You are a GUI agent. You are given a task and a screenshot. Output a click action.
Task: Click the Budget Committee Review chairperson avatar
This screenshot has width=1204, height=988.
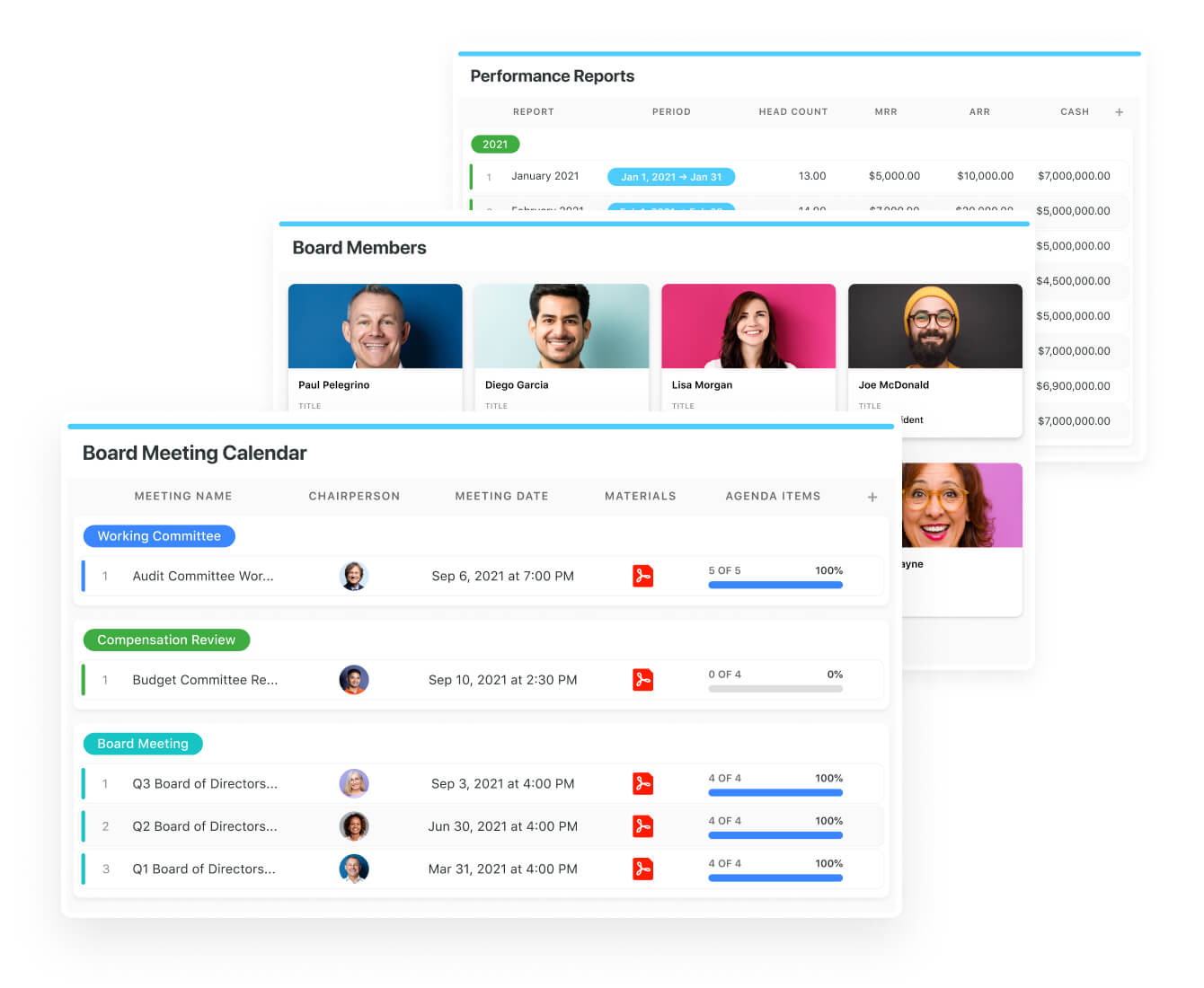(x=354, y=680)
